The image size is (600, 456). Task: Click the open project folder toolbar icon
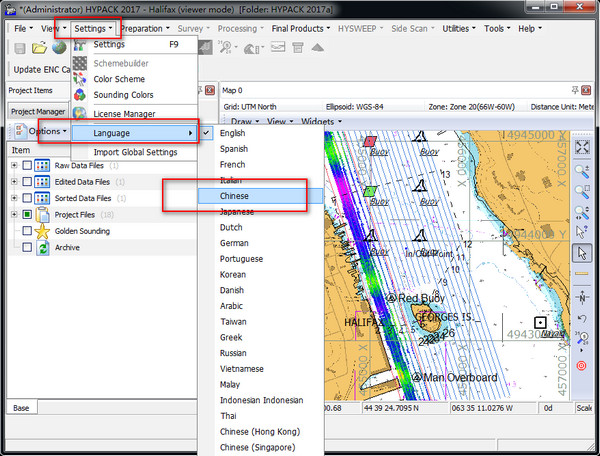[39, 48]
